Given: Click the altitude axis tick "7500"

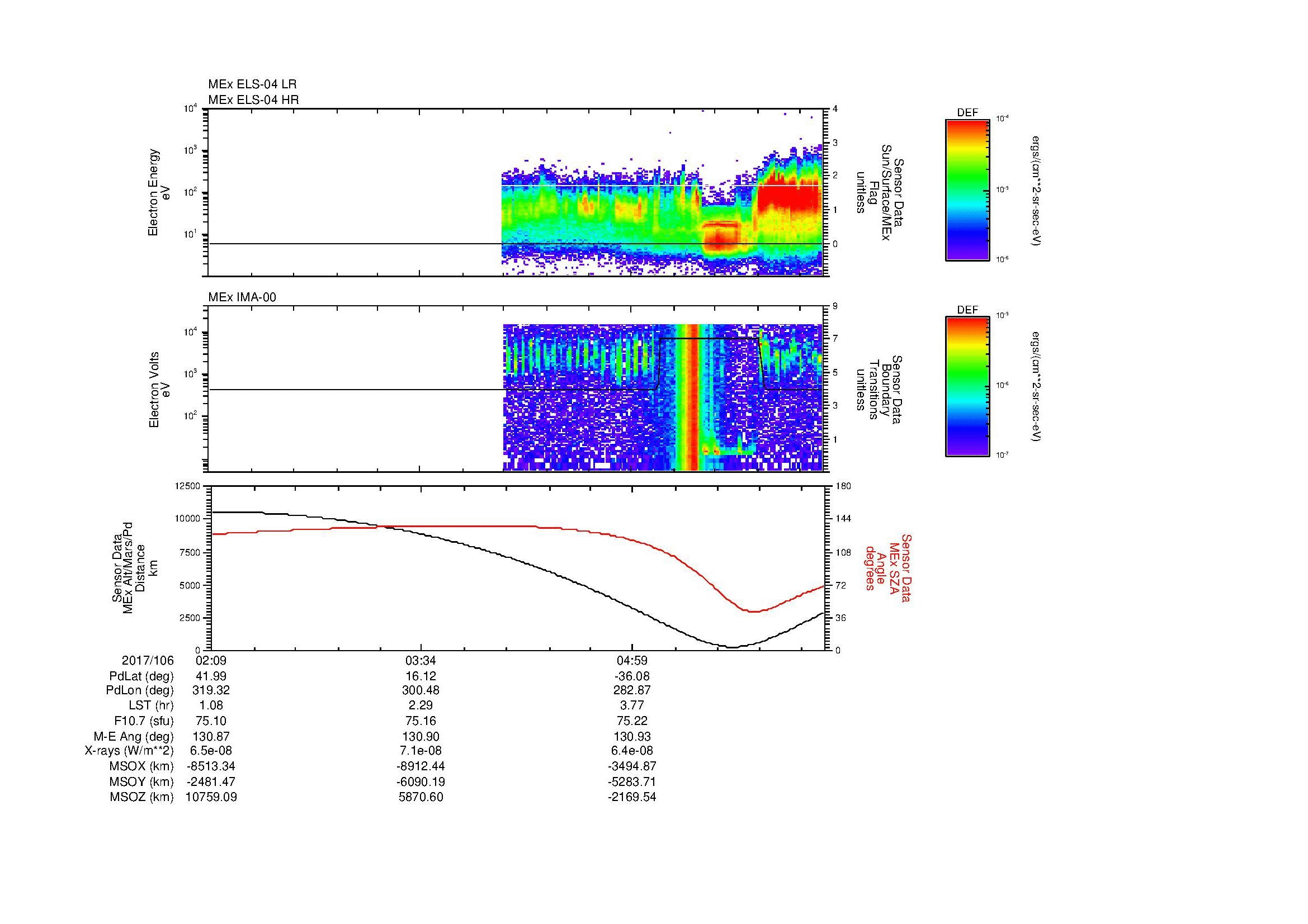Looking at the screenshot, I should point(190,552).
